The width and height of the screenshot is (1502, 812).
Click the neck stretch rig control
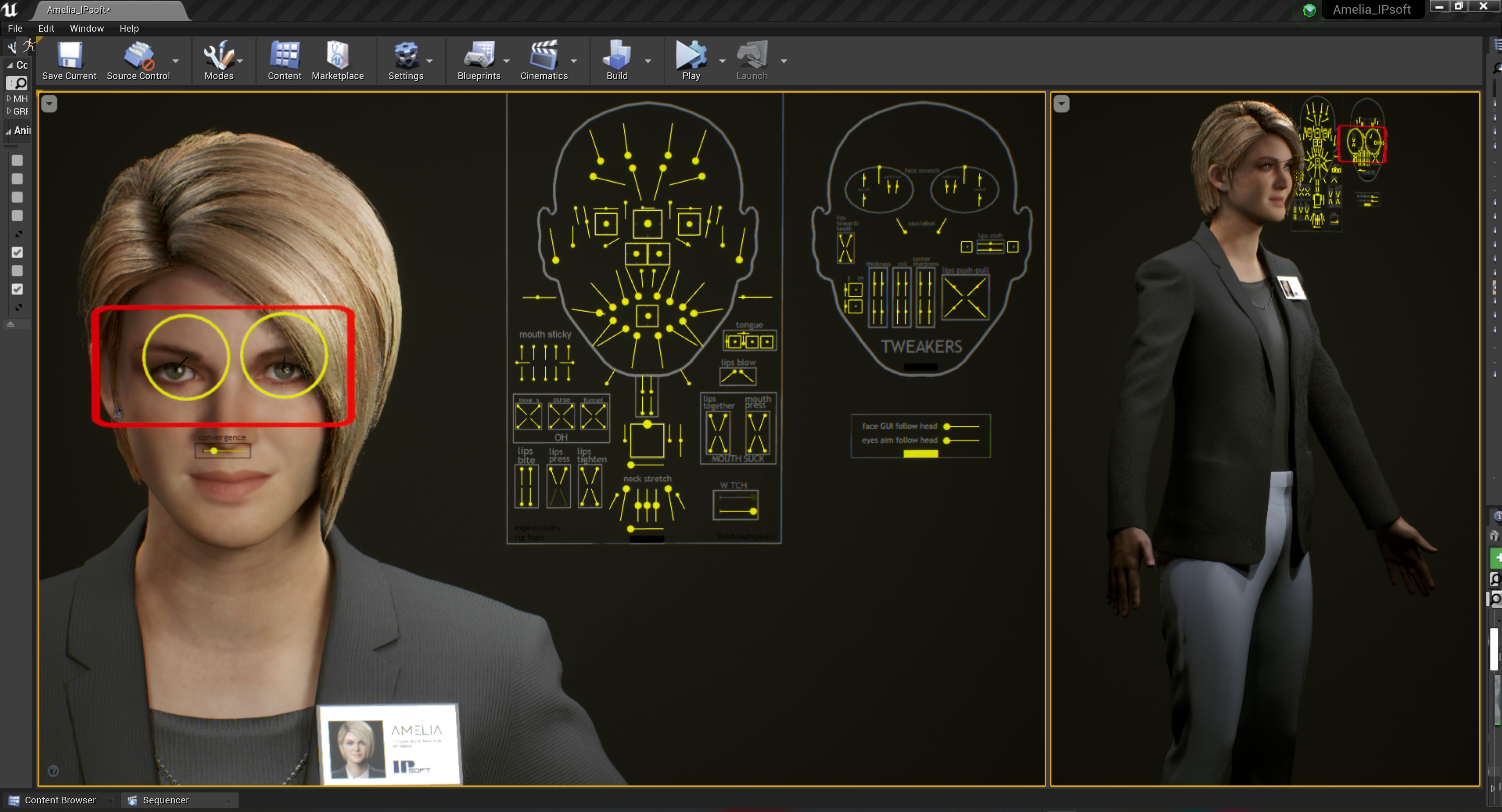tap(647, 504)
